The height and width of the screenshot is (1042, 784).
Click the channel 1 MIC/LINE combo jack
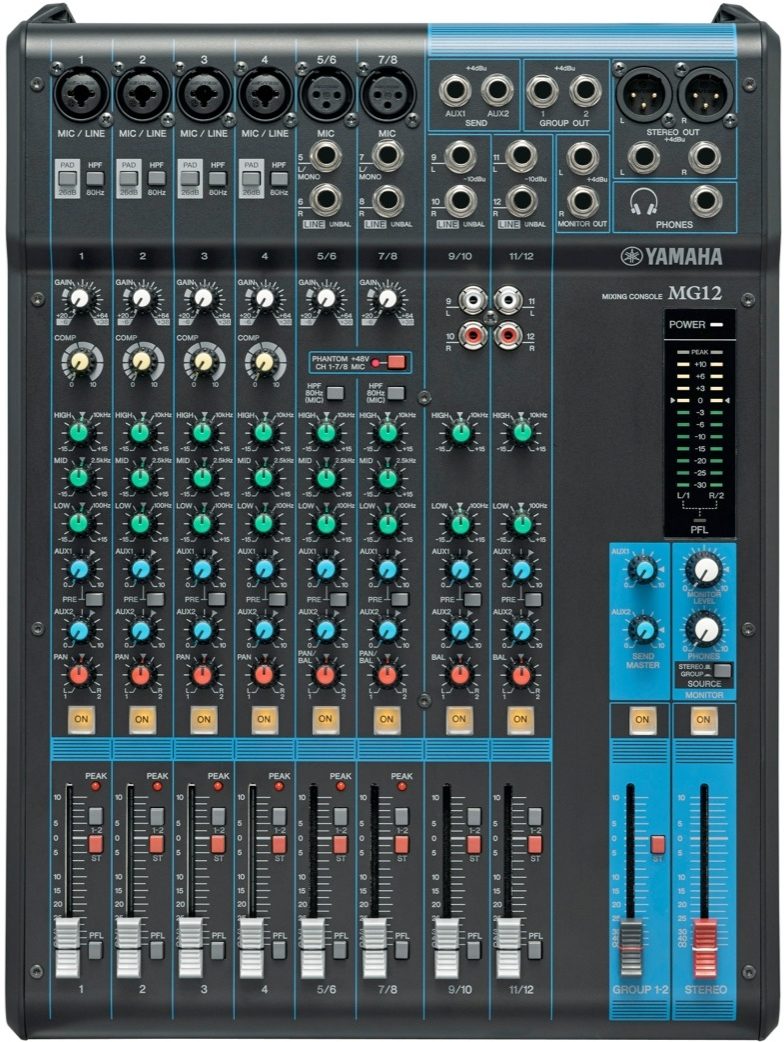(81, 94)
